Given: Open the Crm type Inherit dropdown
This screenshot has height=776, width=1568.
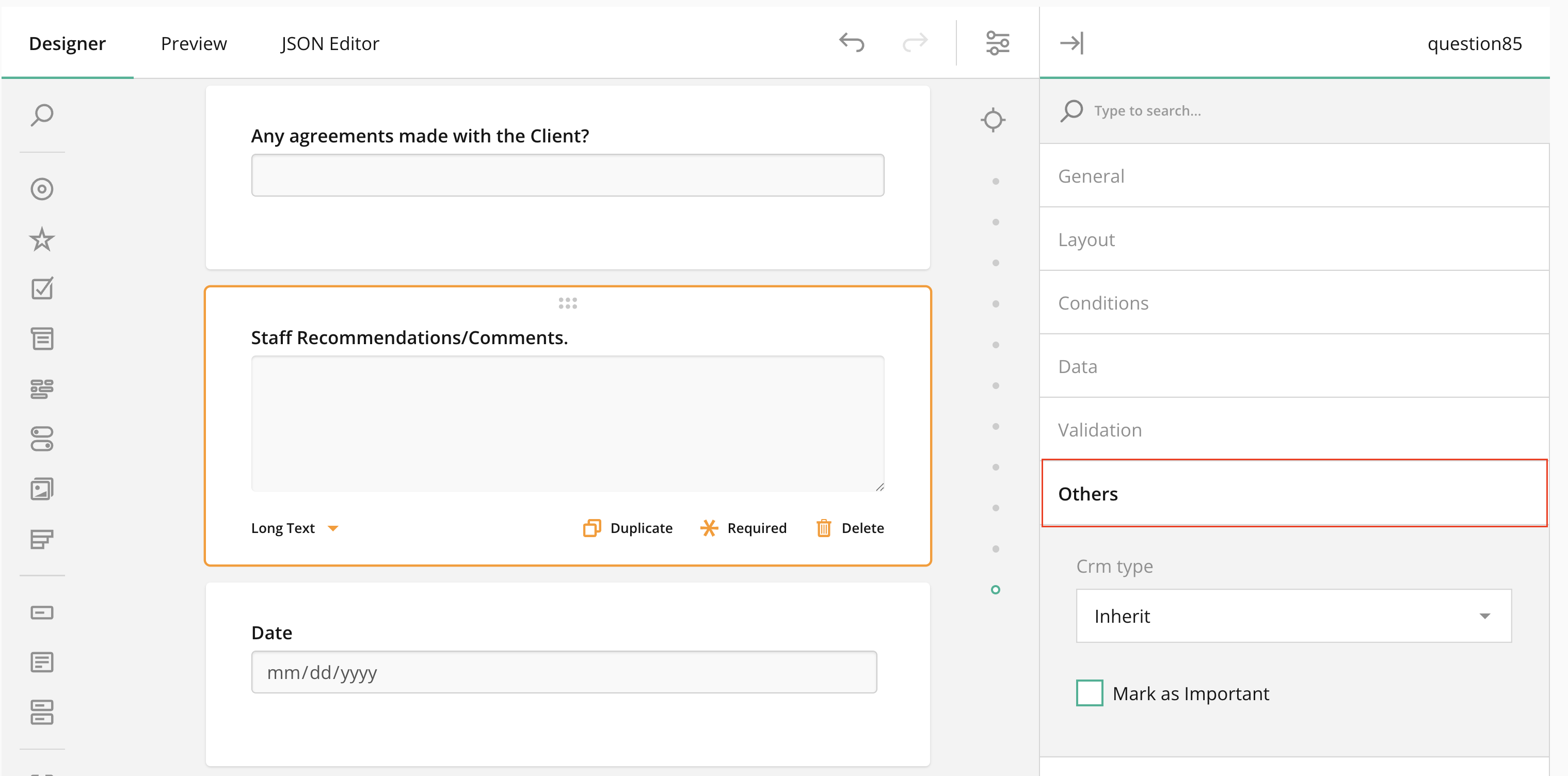Looking at the screenshot, I should pyautogui.click(x=1293, y=616).
